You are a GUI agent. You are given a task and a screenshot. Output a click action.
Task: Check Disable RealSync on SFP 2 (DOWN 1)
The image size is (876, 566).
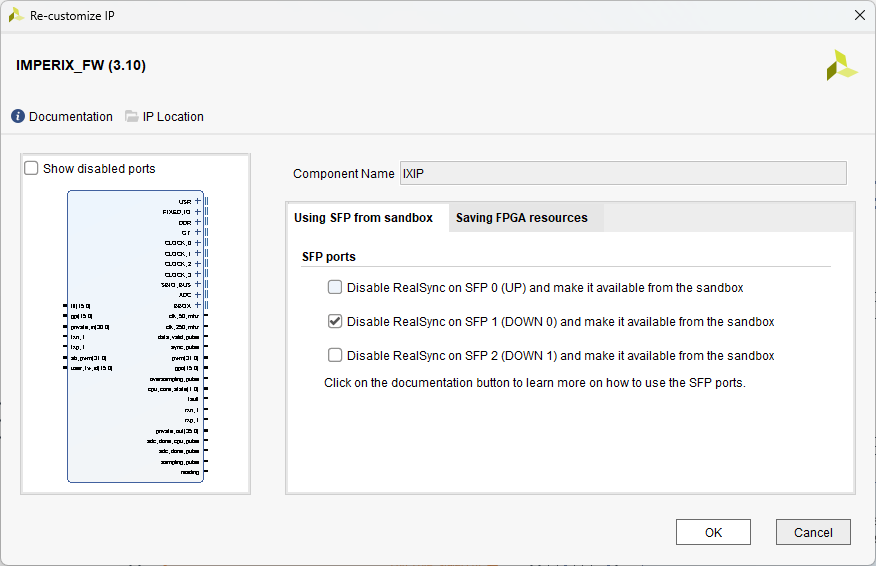point(335,356)
